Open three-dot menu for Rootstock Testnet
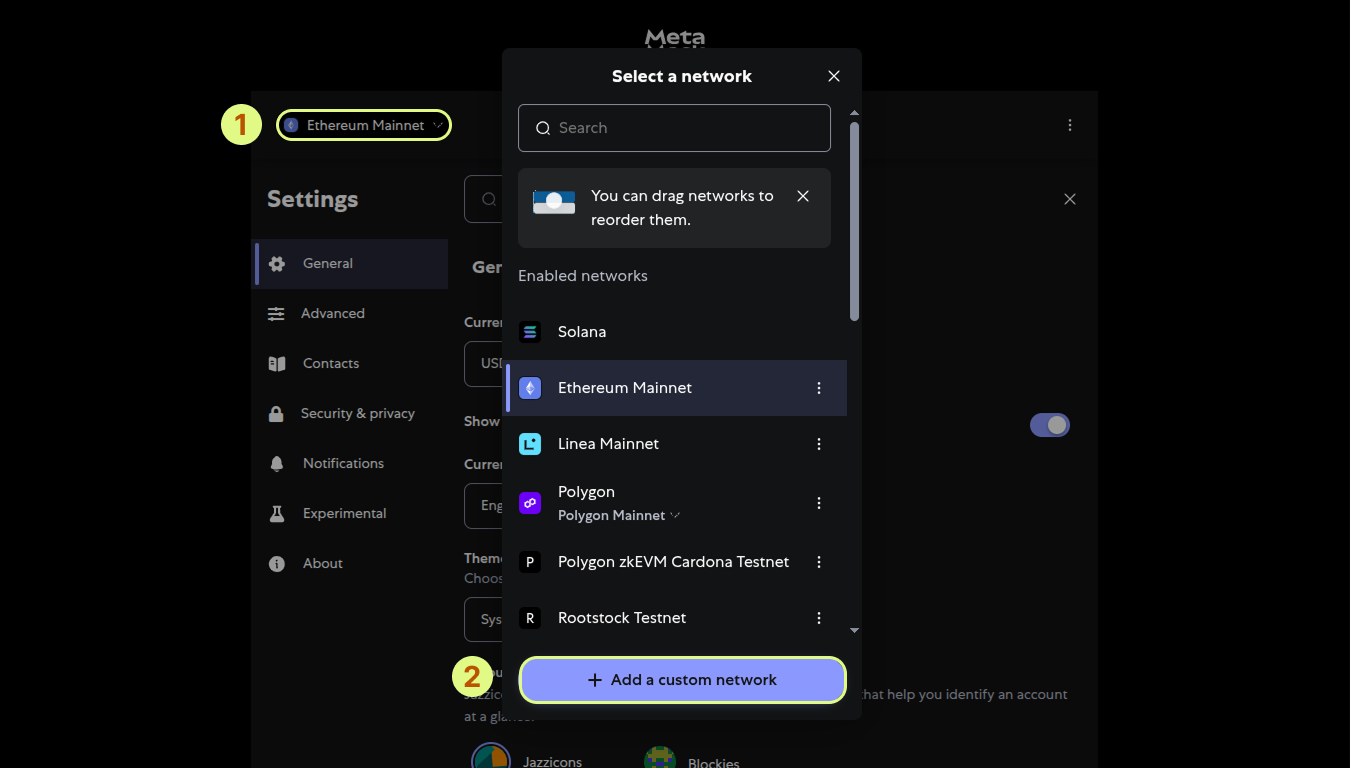The image size is (1350, 768). point(819,618)
